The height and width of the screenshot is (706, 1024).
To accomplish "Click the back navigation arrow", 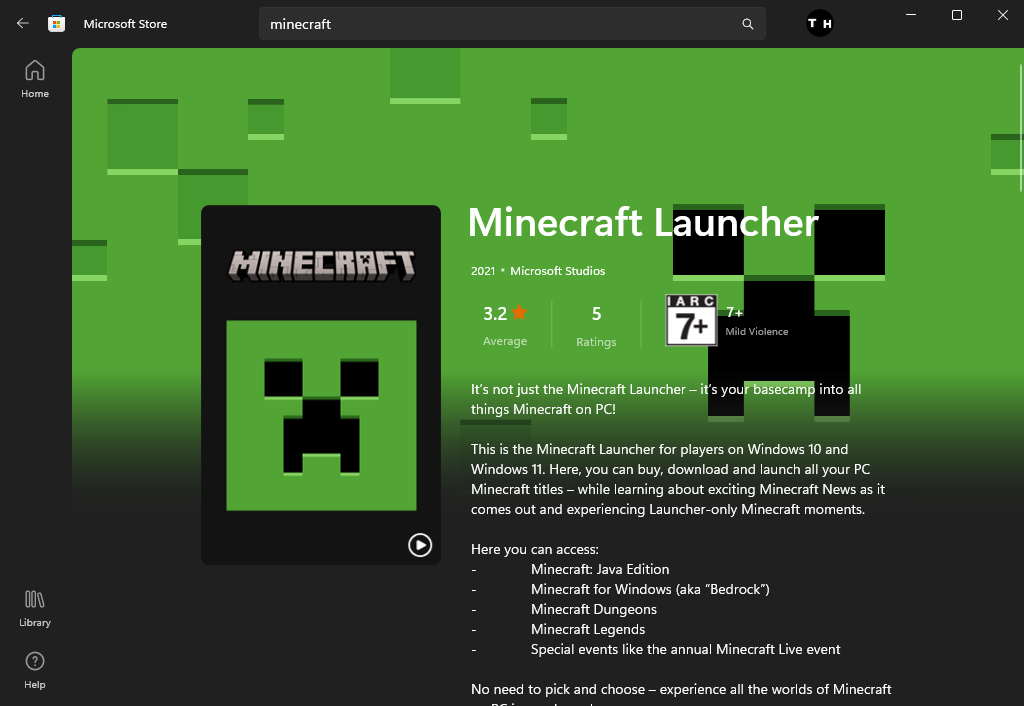I will coord(21,23).
